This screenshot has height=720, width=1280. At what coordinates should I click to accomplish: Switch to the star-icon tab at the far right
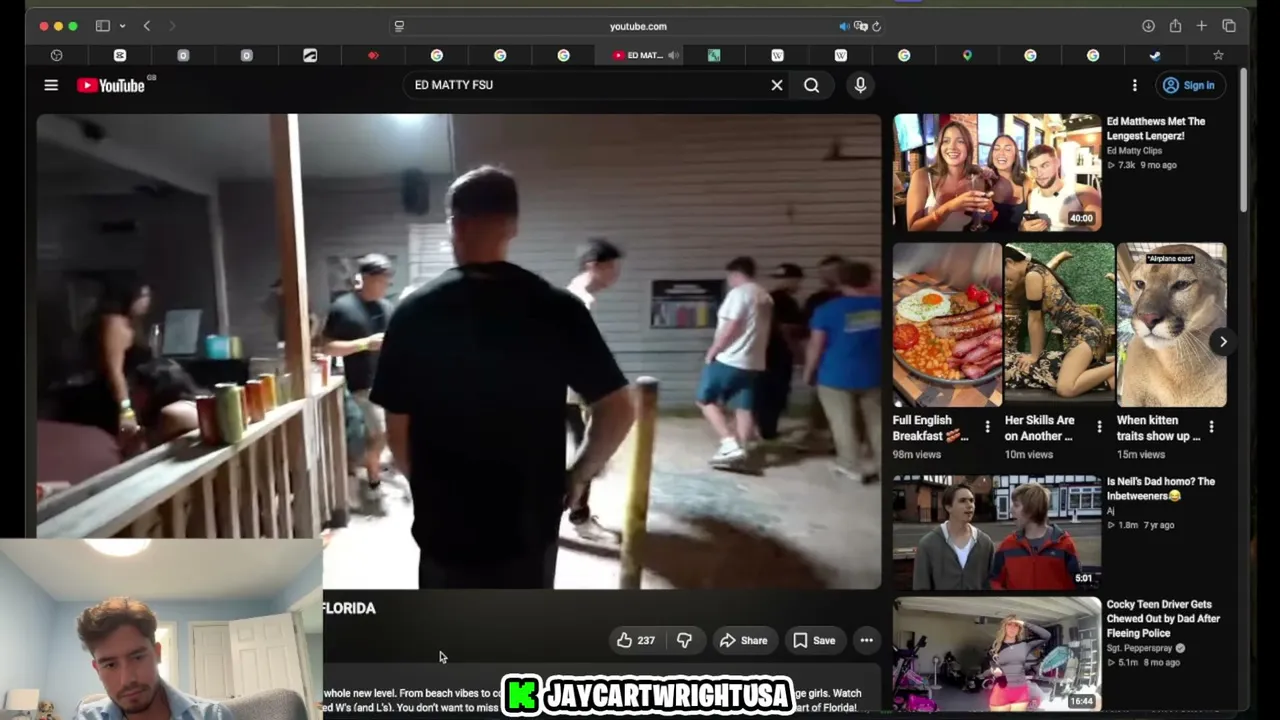point(1218,55)
